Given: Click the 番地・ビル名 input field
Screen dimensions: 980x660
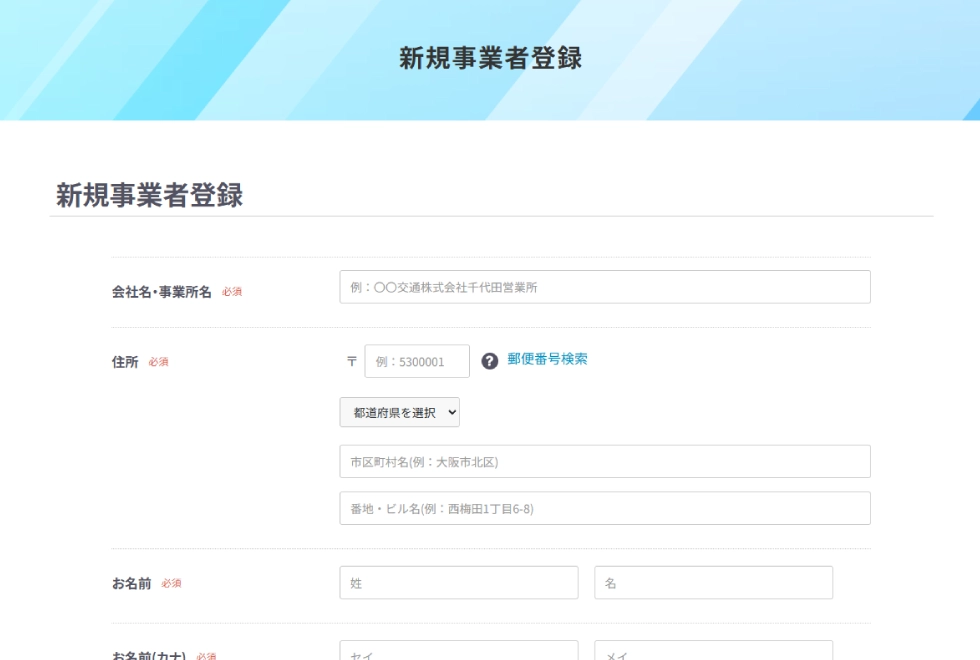Looking at the screenshot, I should pyautogui.click(x=605, y=508).
